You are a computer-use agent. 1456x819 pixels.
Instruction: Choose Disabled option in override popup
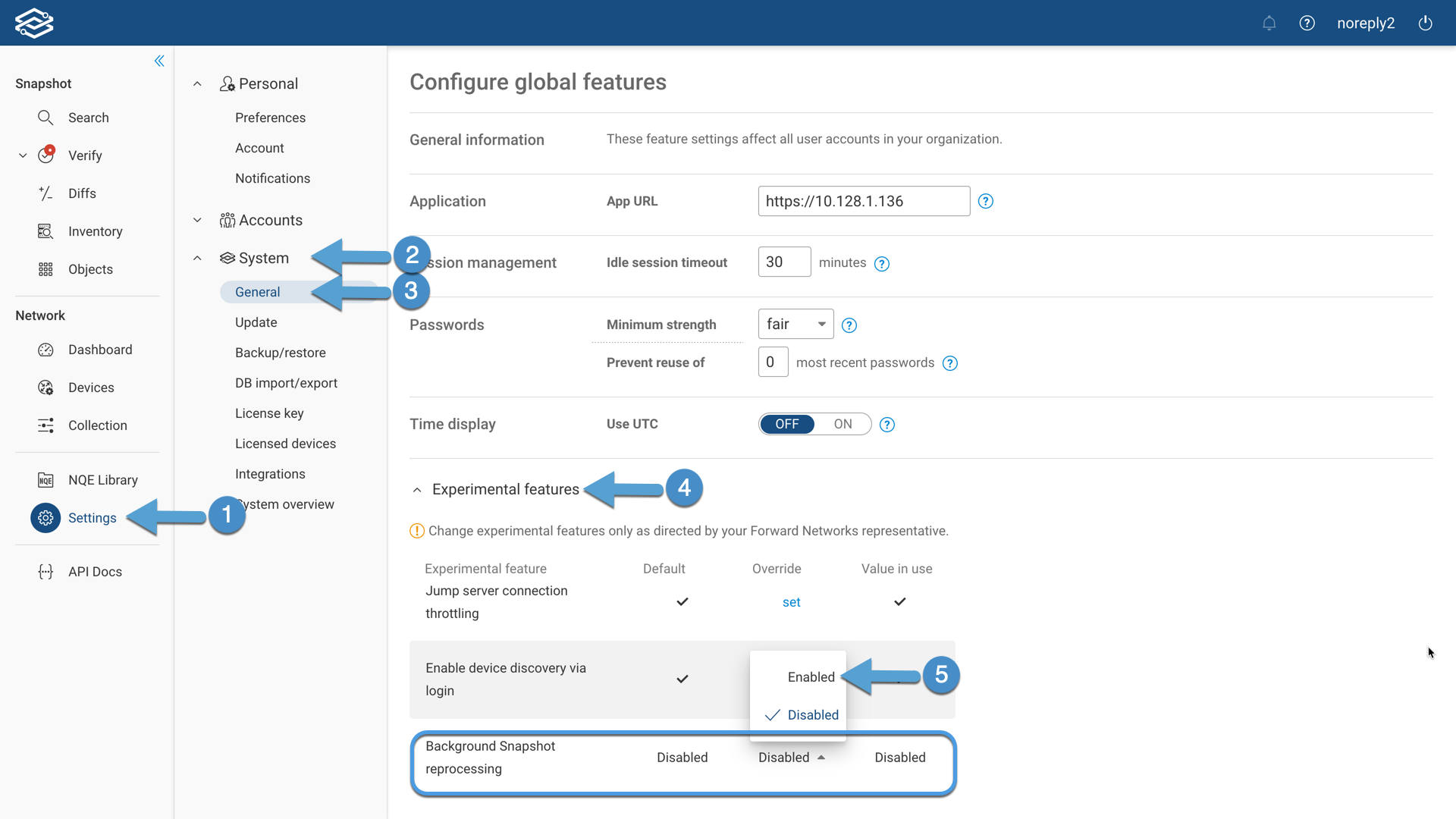(812, 715)
